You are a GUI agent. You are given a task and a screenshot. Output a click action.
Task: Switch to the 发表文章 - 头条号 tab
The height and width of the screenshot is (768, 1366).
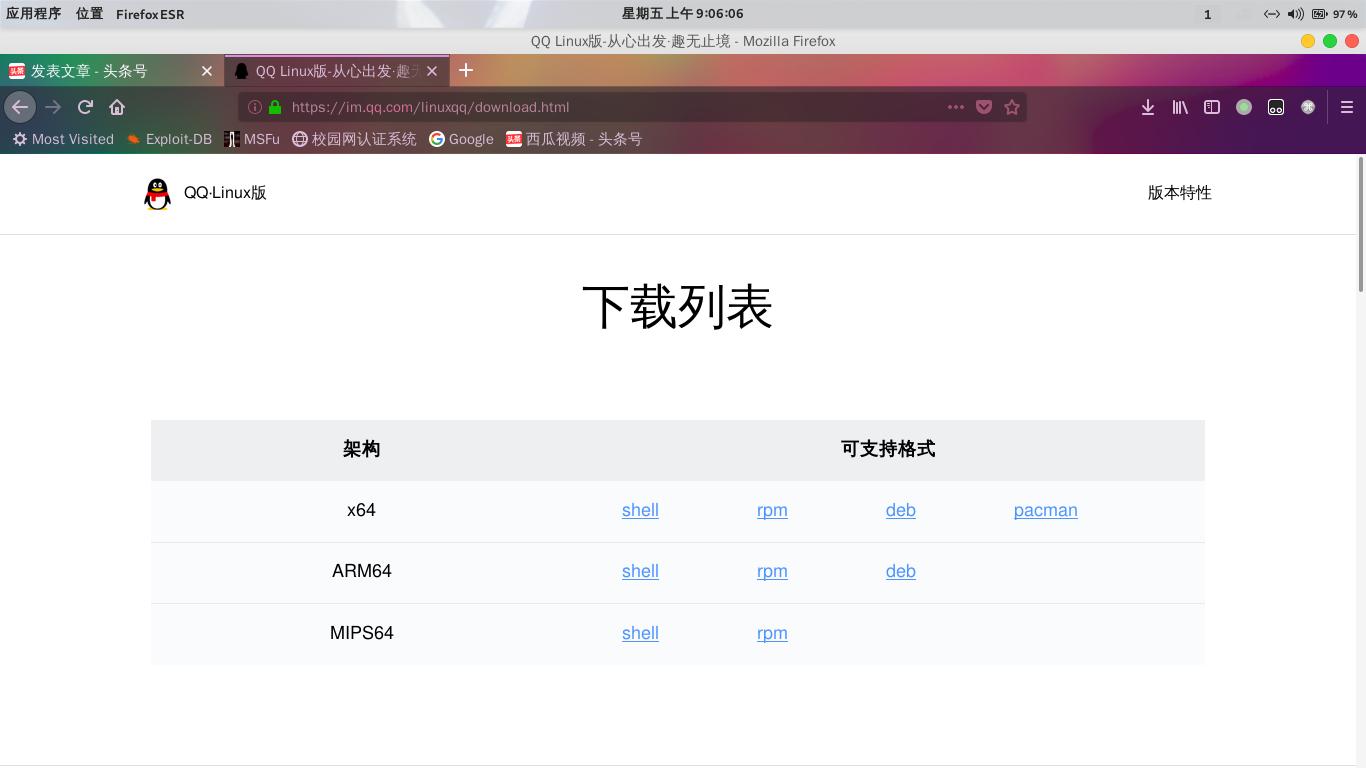(x=112, y=71)
